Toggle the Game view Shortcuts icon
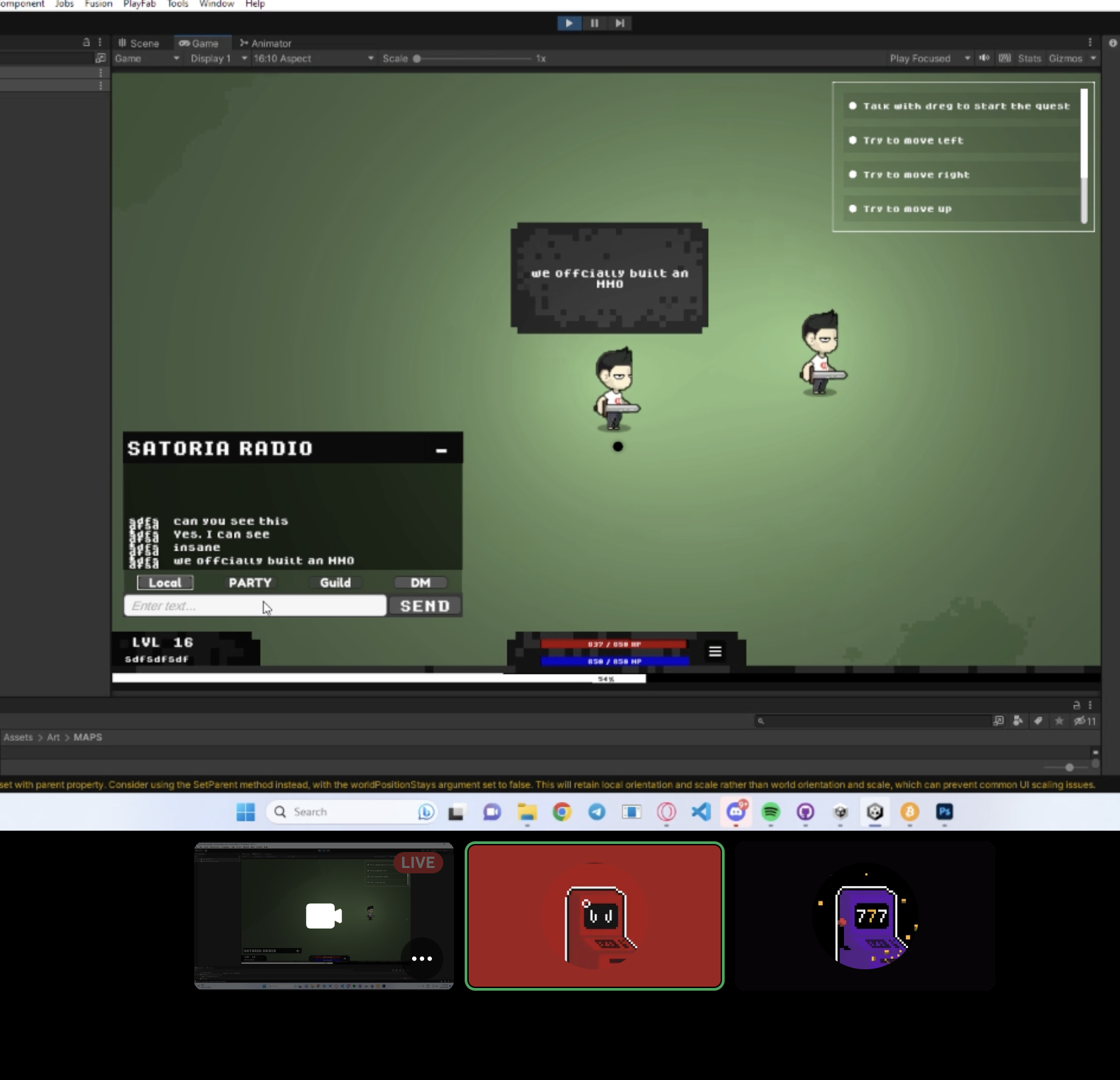The image size is (1120, 1080). tap(1005, 58)
